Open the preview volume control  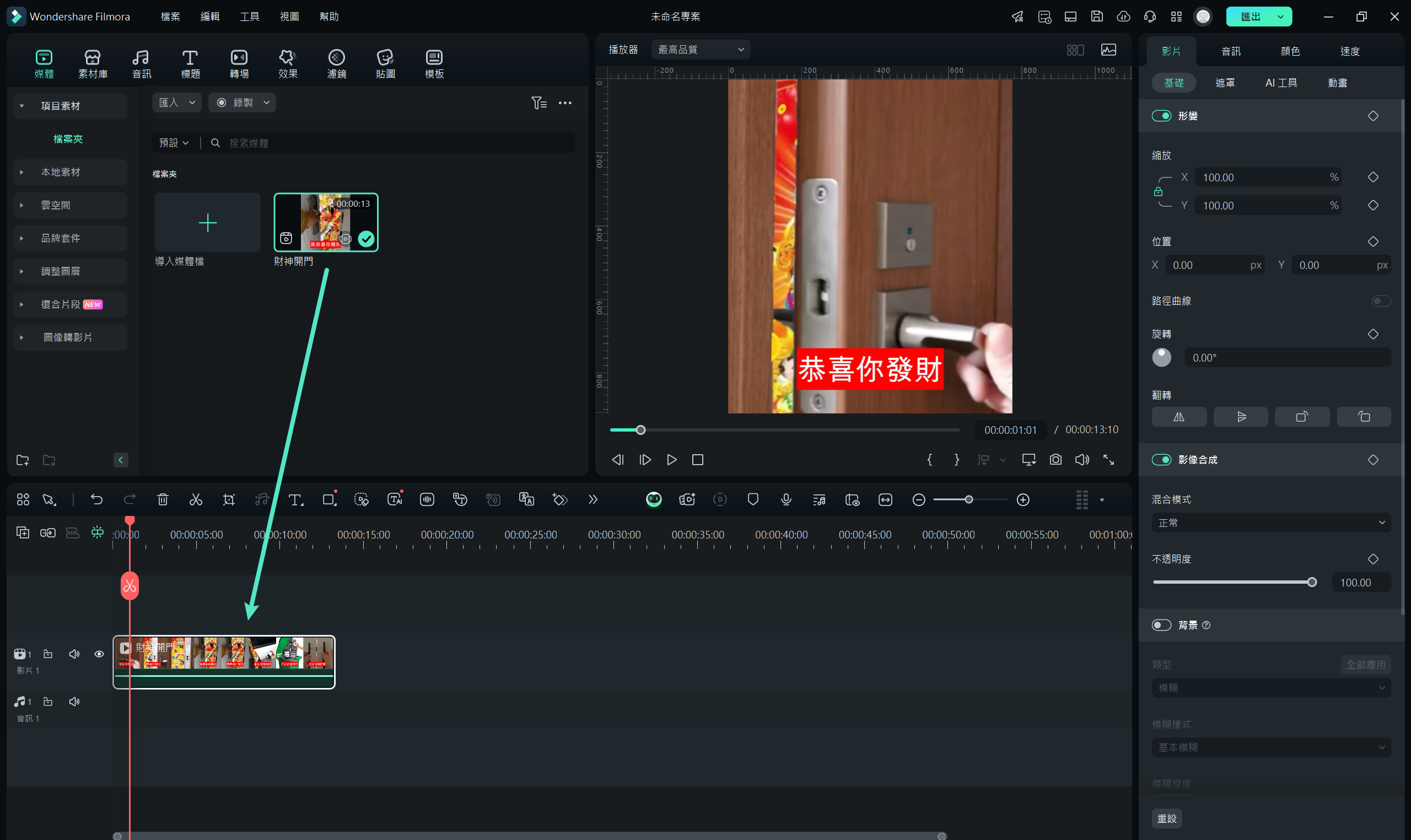pos(1082,460)
